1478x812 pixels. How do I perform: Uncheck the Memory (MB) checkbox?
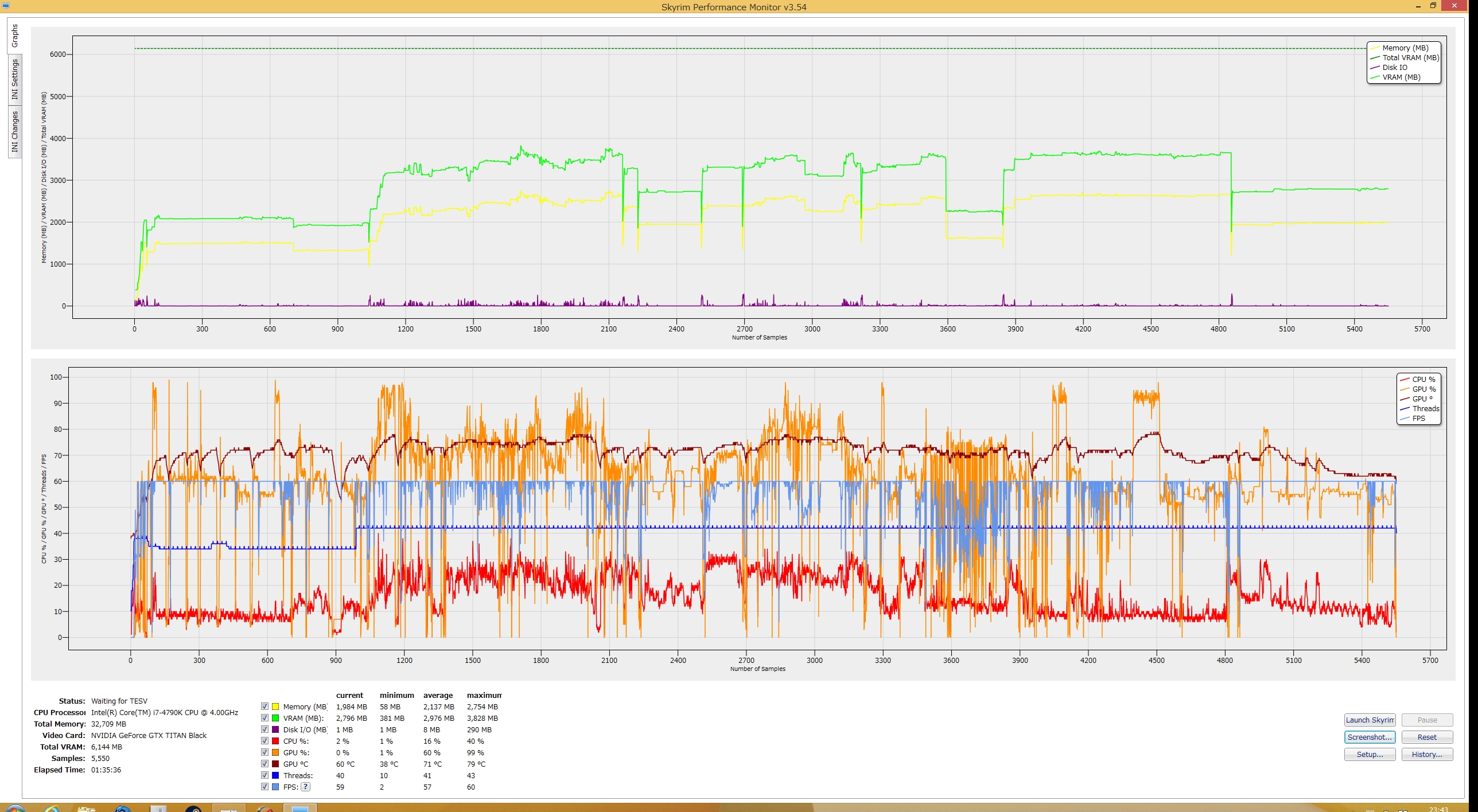click(265, 706)
